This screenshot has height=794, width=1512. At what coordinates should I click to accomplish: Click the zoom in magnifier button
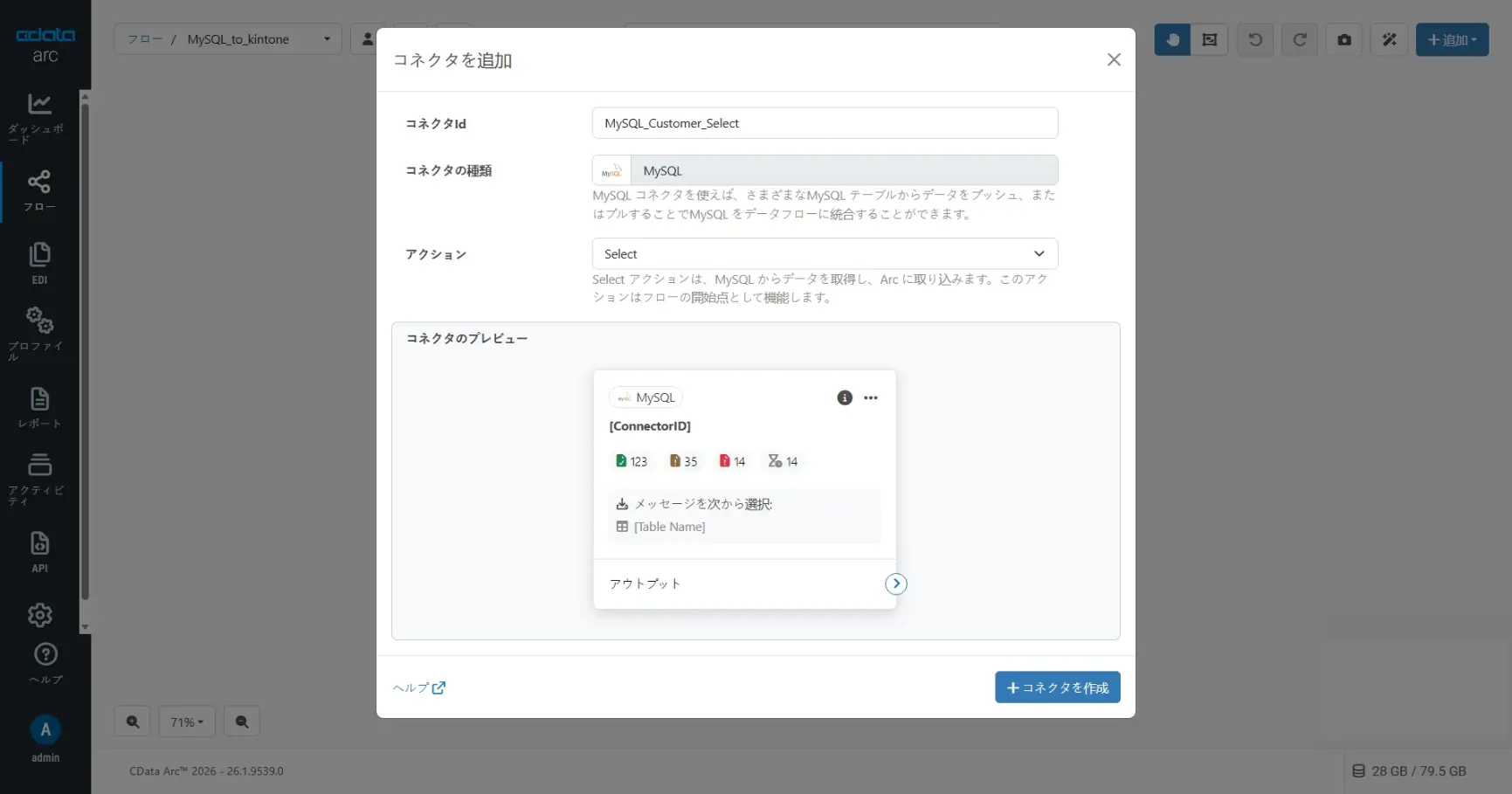tap(133, 722)
